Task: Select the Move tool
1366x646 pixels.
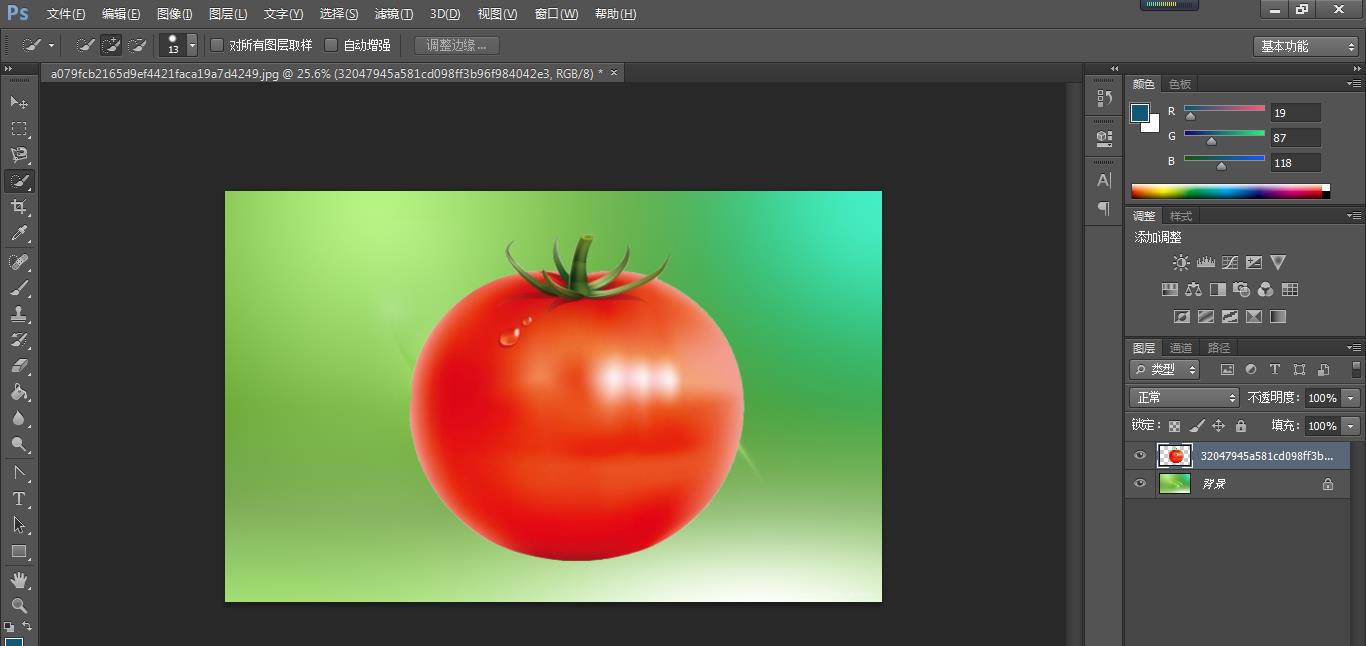Action: point(19,102)
